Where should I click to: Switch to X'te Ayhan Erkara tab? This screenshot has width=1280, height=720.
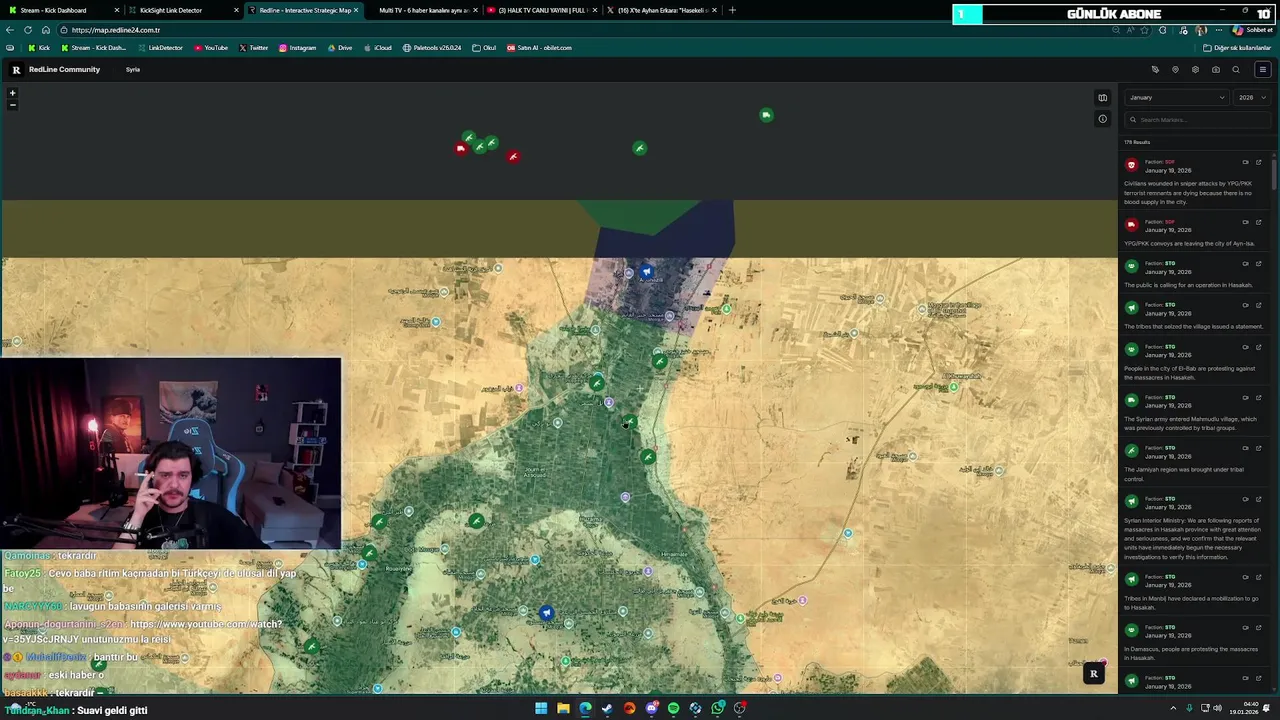662,10
